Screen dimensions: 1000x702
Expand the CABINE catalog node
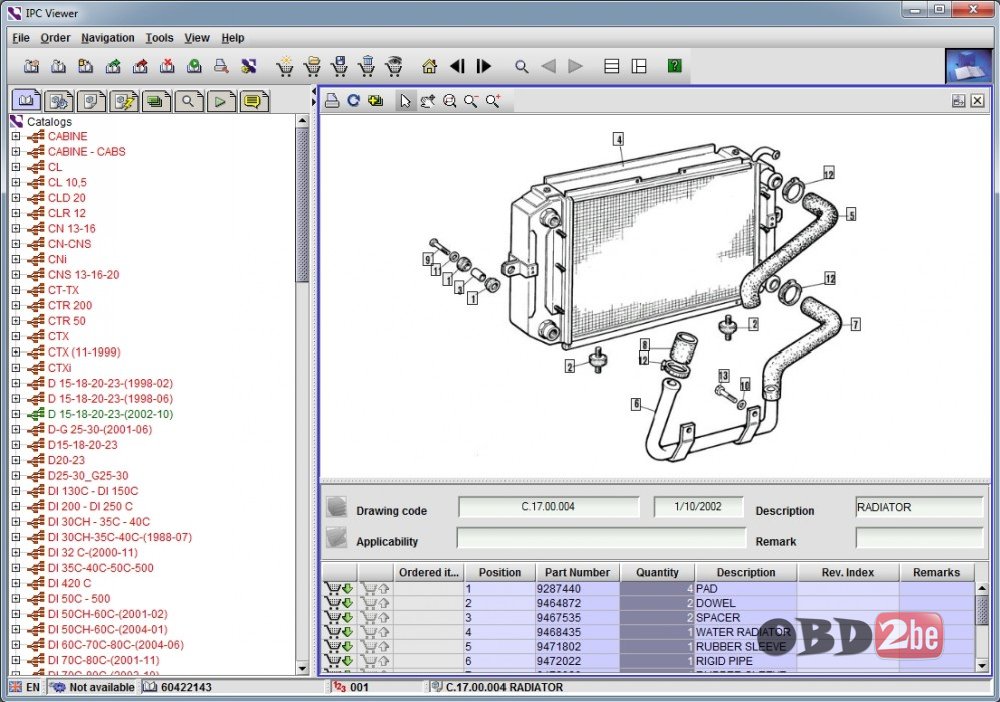point(16,136)
